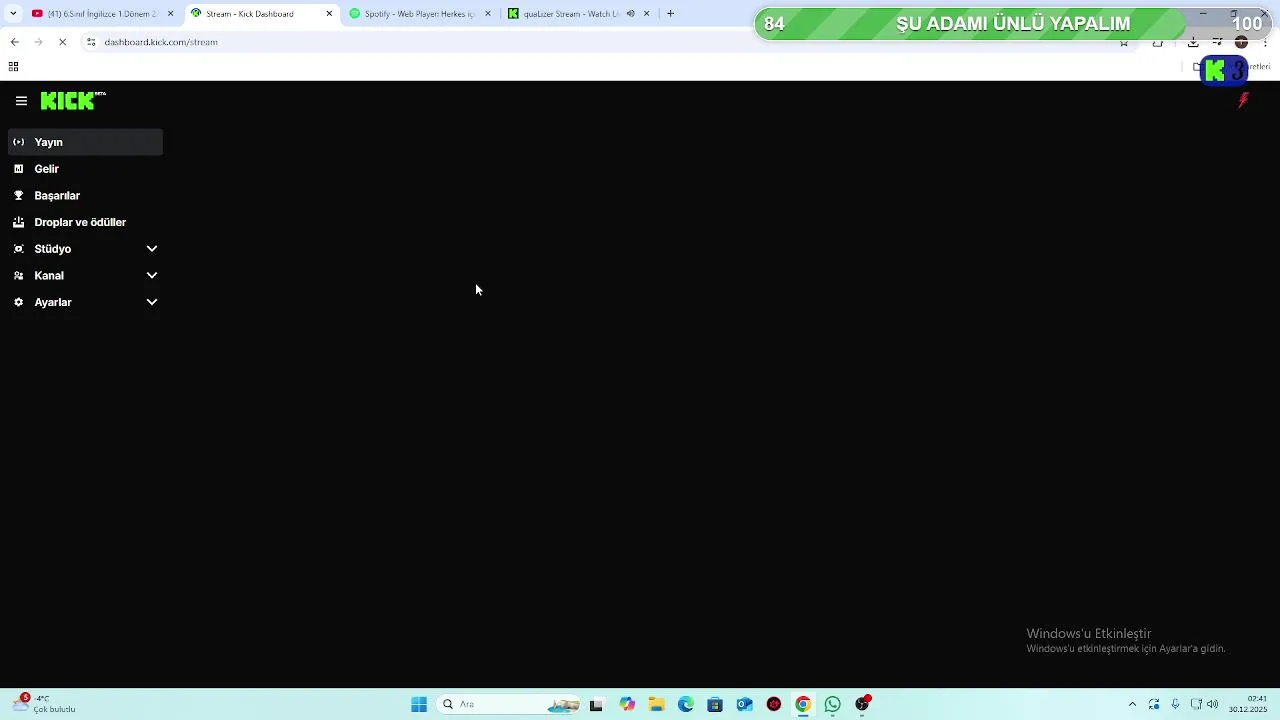
Task: Mute the quaLizer Stream tab audio
Action: tap(630, 14)
